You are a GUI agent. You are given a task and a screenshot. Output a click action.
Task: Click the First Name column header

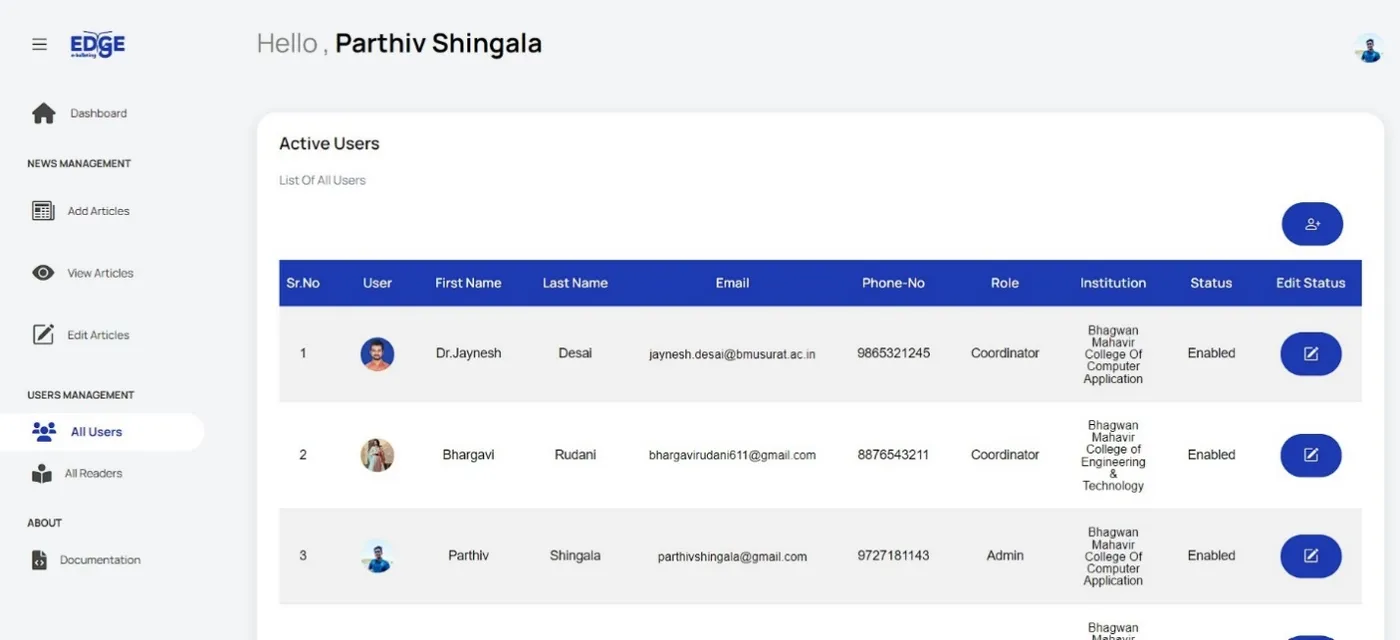tap(468, 283)
